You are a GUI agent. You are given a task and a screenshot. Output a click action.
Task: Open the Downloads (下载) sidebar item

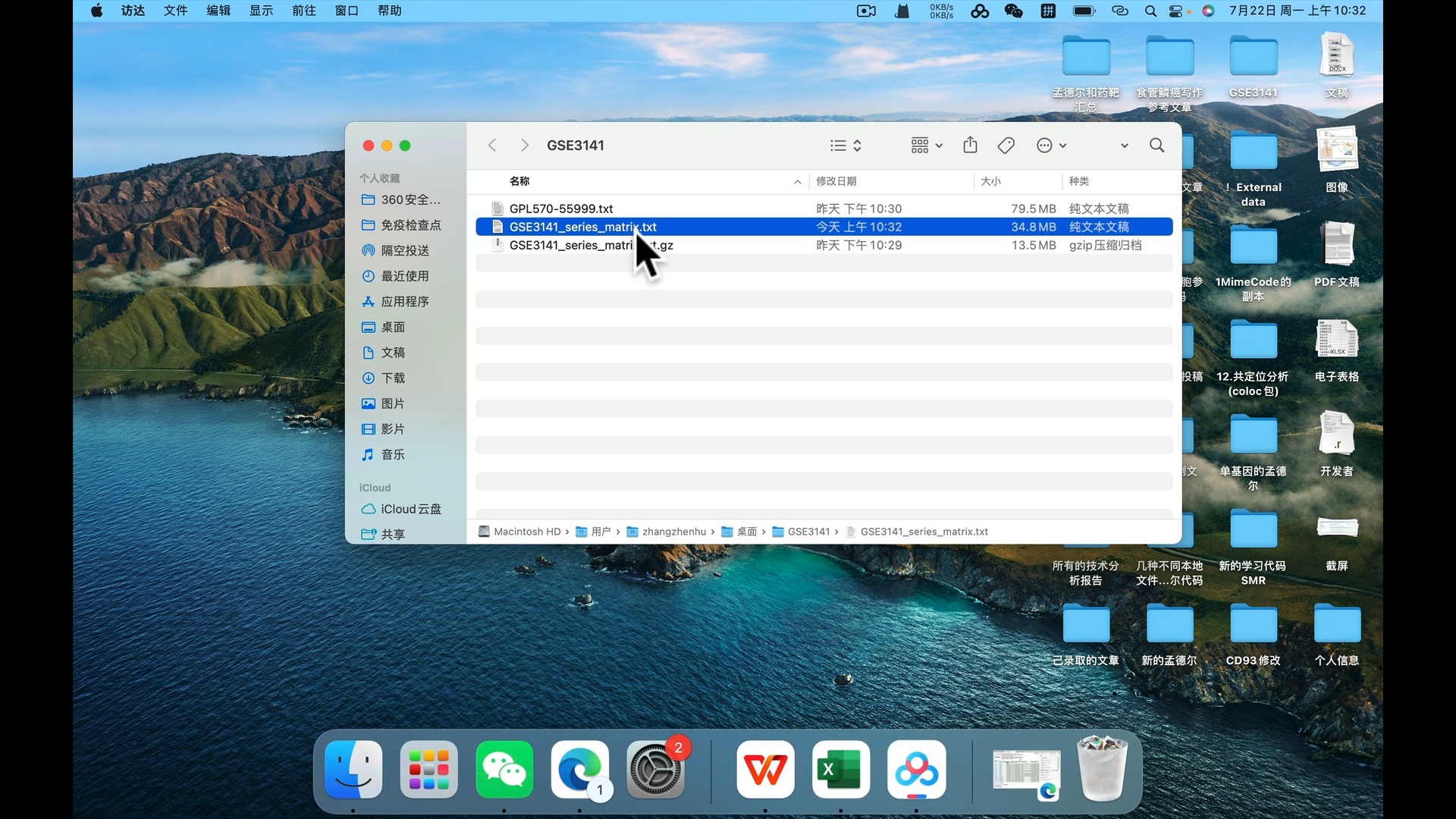coord(392,378)
